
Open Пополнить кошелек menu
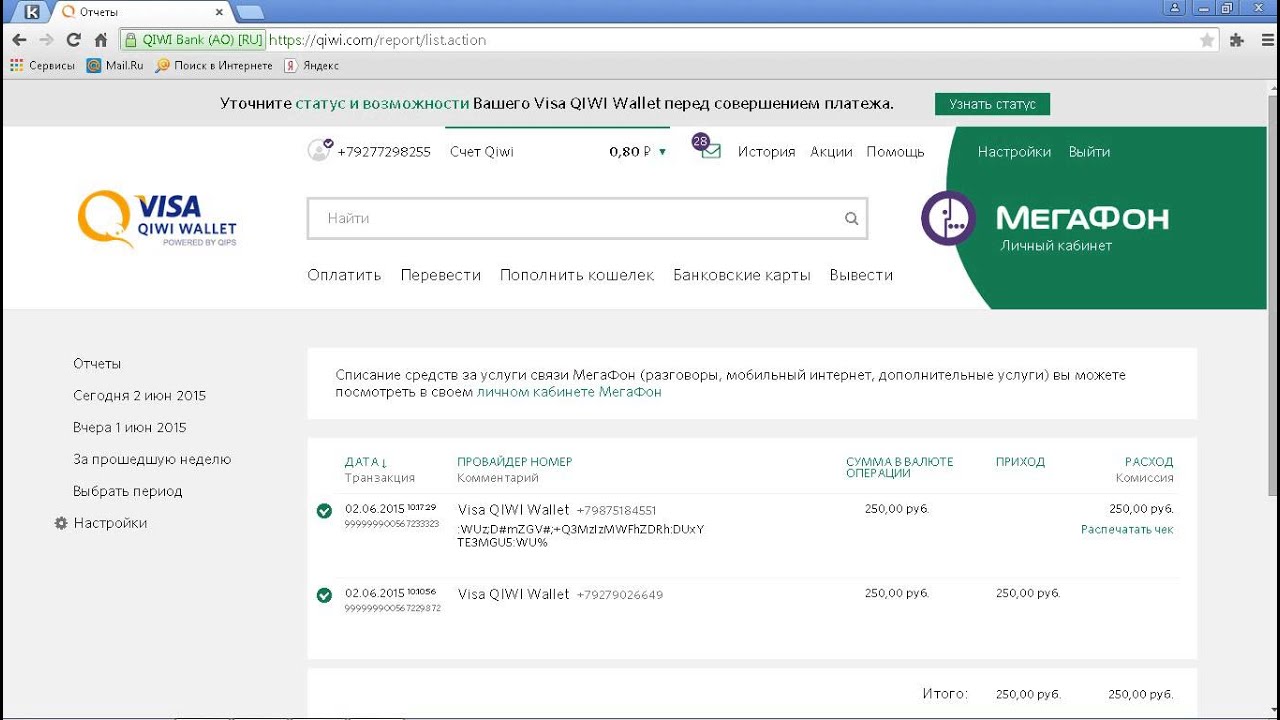click(577, 275)
